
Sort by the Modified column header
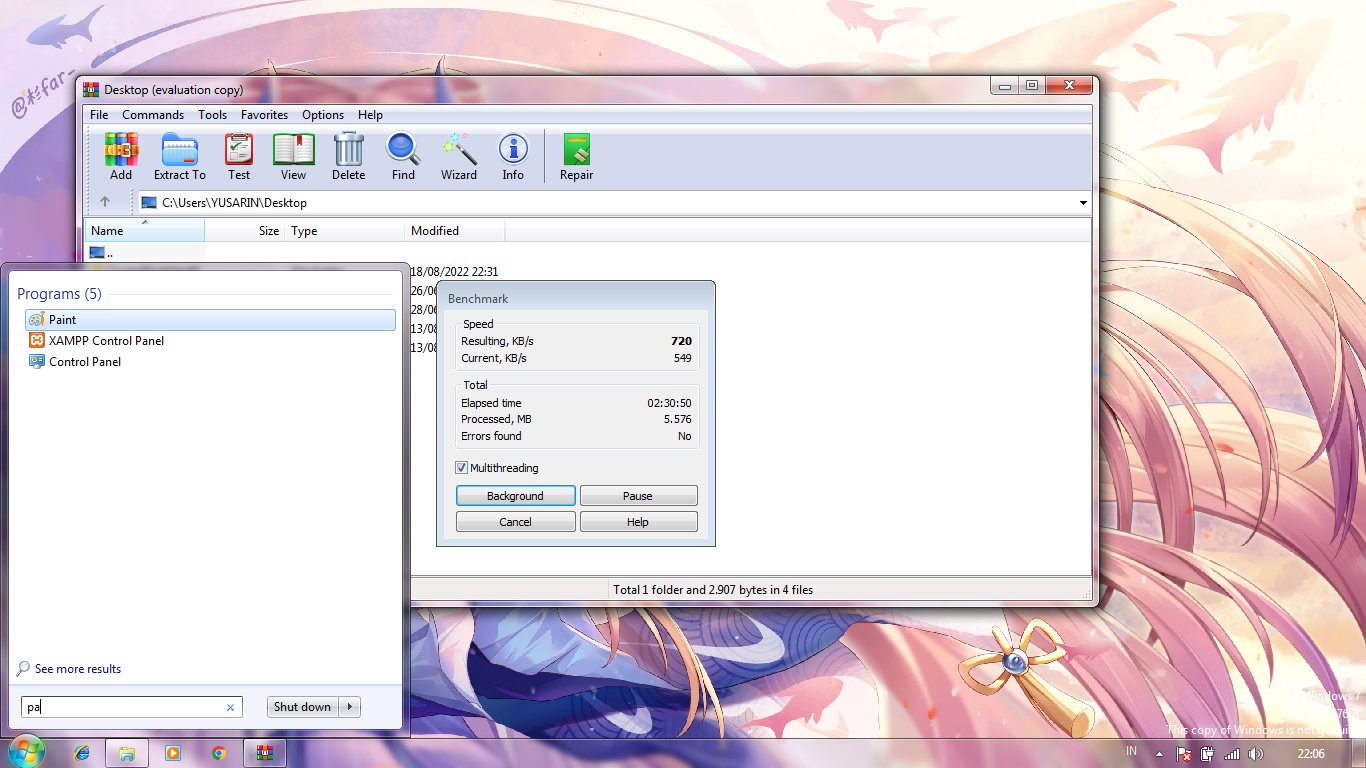(x=455, y=231)
